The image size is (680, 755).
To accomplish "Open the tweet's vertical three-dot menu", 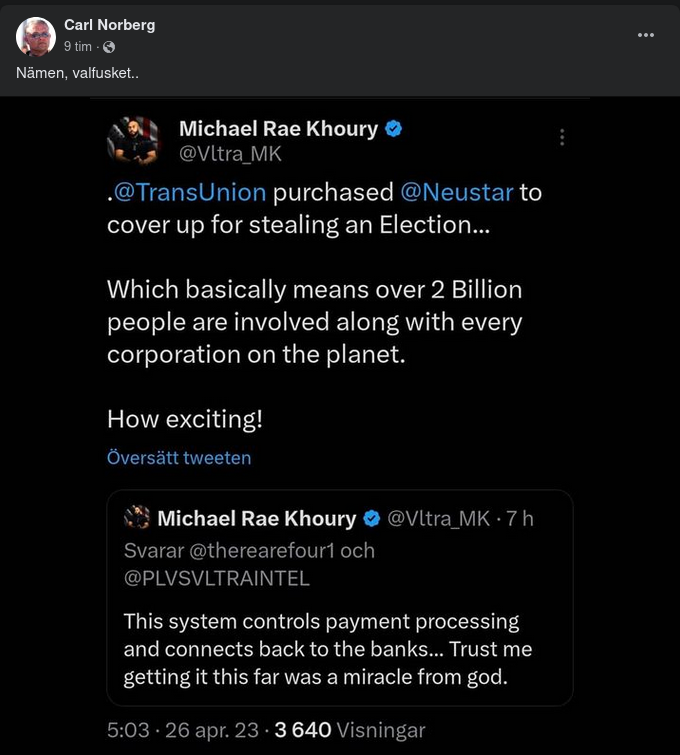I will pos(563,138).
